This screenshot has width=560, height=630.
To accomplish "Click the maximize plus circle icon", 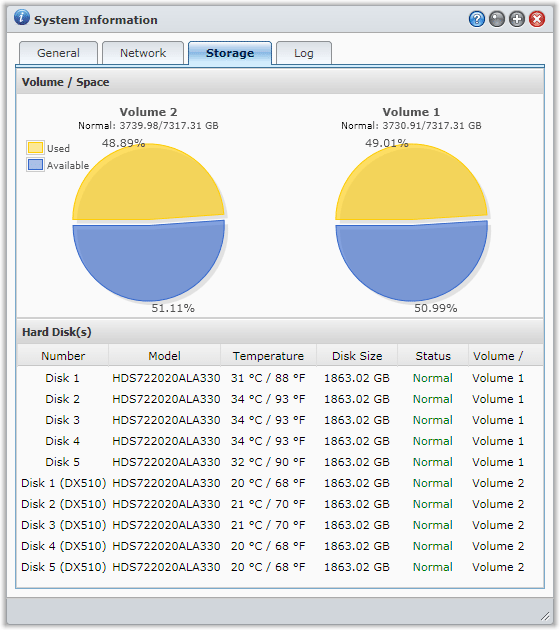I will 517,19.
